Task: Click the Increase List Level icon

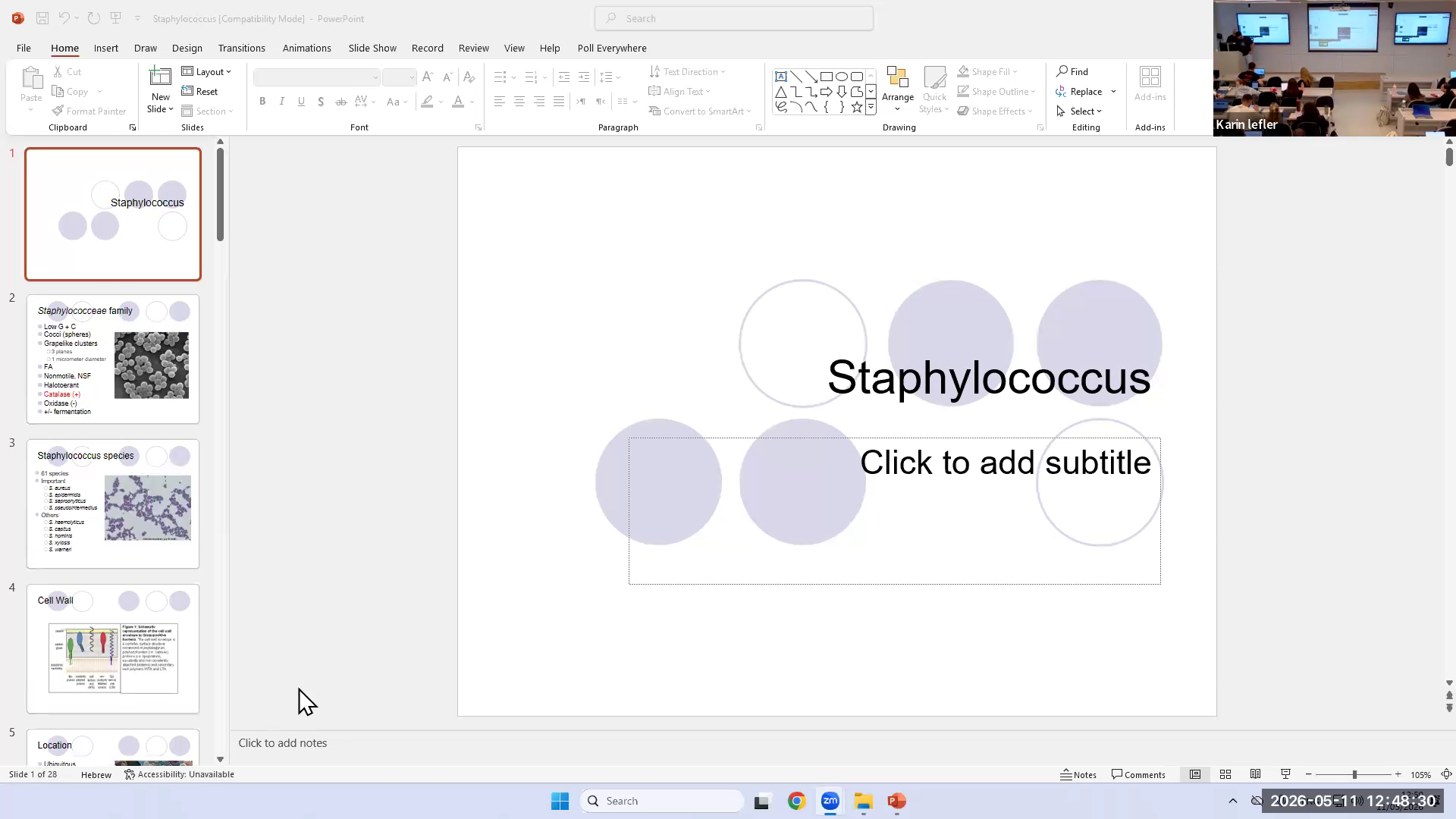Action: coord(583,77)
